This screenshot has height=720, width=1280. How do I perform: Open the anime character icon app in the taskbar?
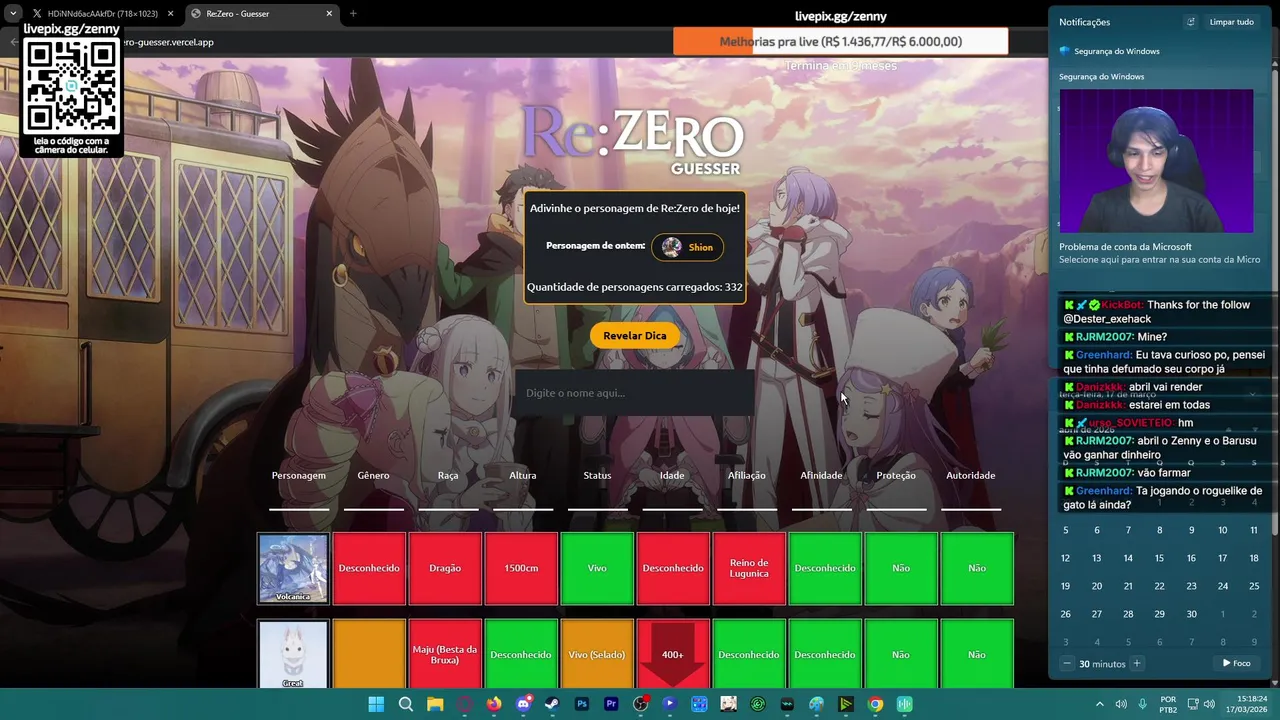(x=728, y=704)
